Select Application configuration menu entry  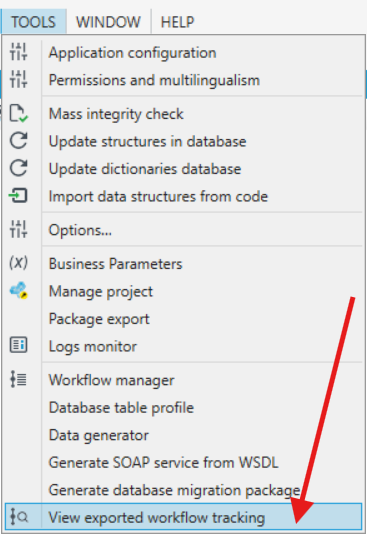[x=184, y=53]
